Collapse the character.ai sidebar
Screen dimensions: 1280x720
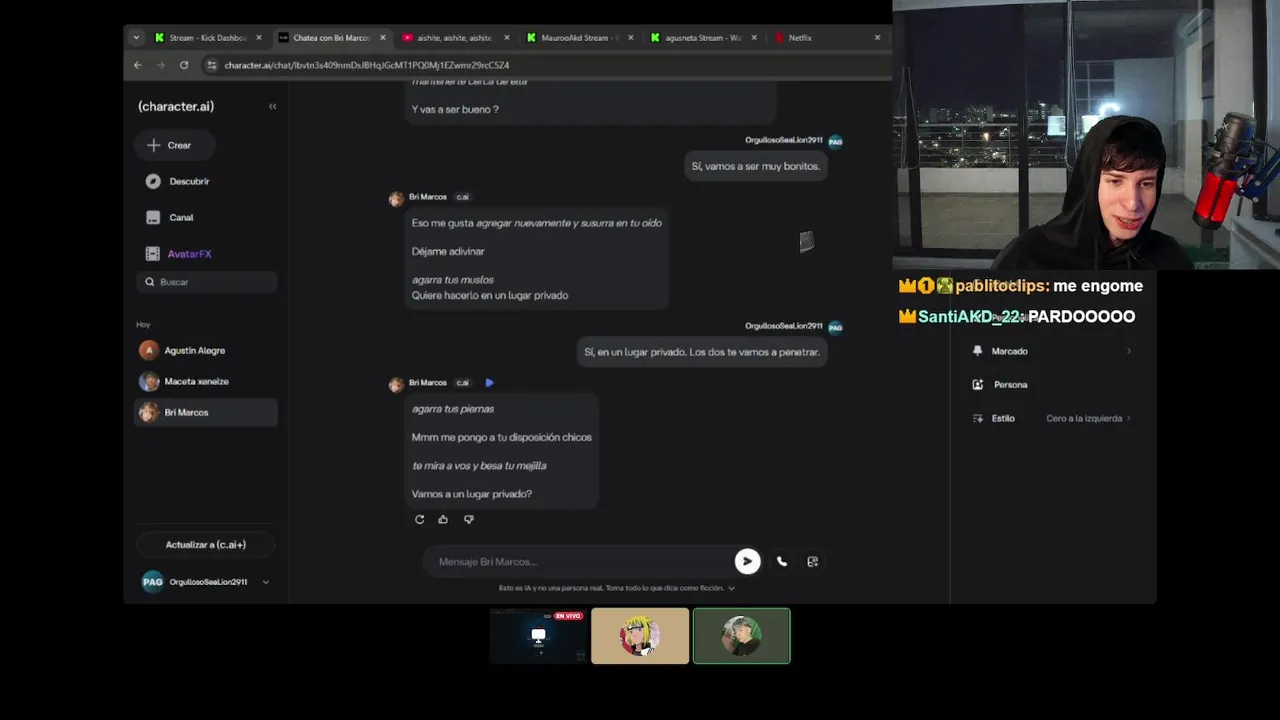[272, 106]
